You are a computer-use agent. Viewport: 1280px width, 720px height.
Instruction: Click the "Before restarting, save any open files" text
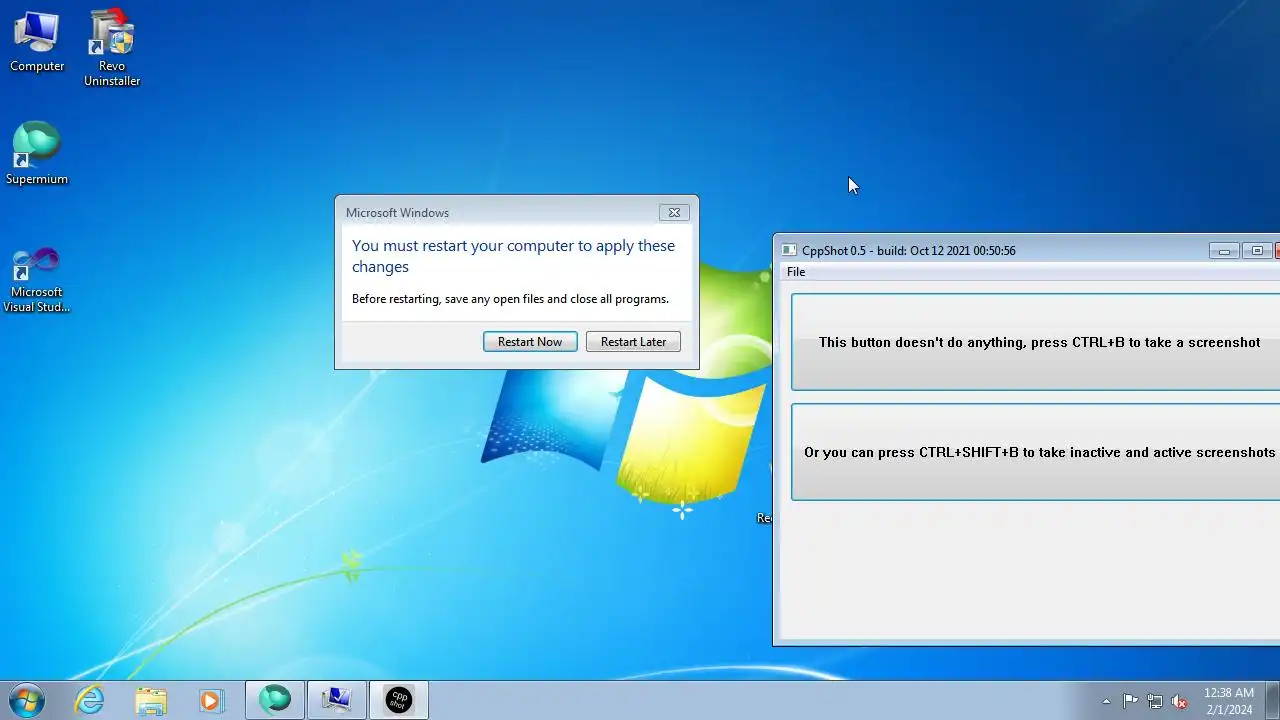510,299
